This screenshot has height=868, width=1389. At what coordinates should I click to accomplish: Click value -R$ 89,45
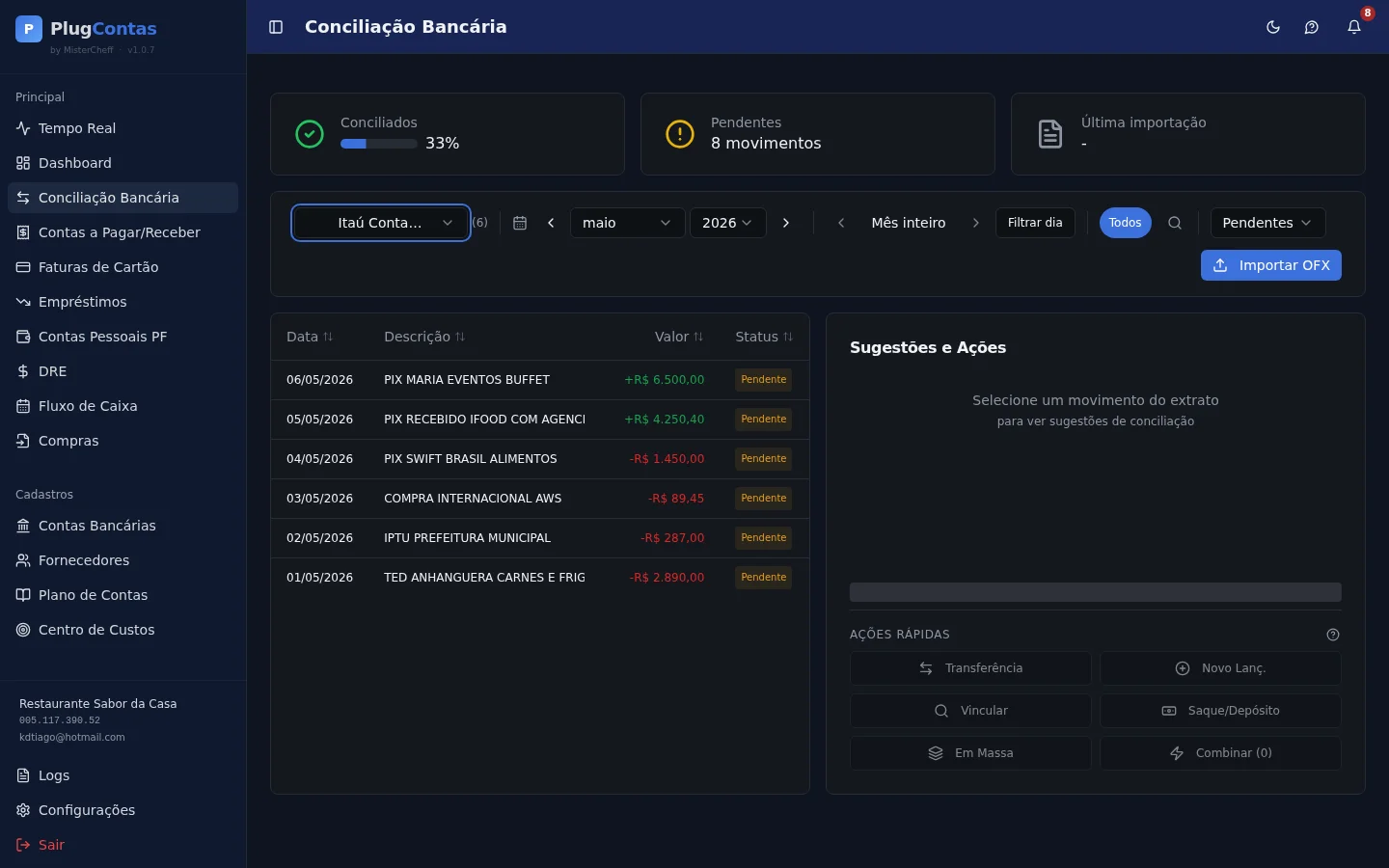[676, 499]
